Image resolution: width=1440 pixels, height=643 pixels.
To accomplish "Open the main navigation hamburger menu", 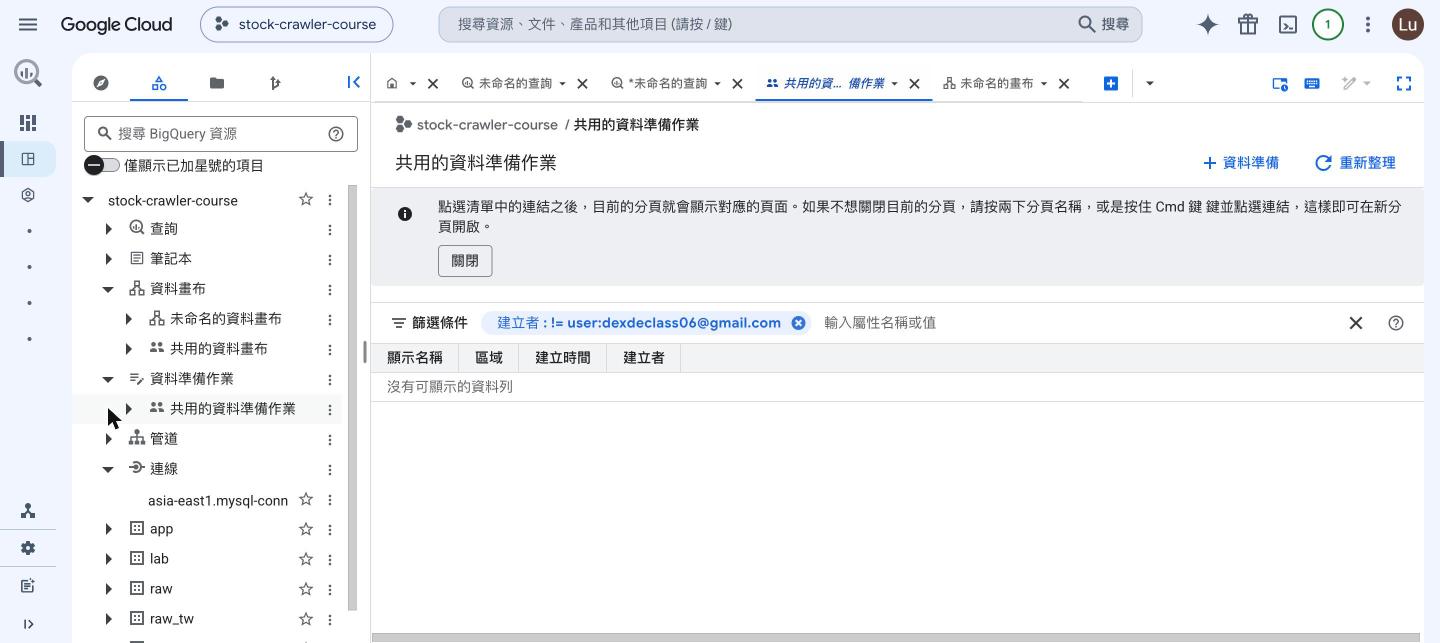I will 28,24.
